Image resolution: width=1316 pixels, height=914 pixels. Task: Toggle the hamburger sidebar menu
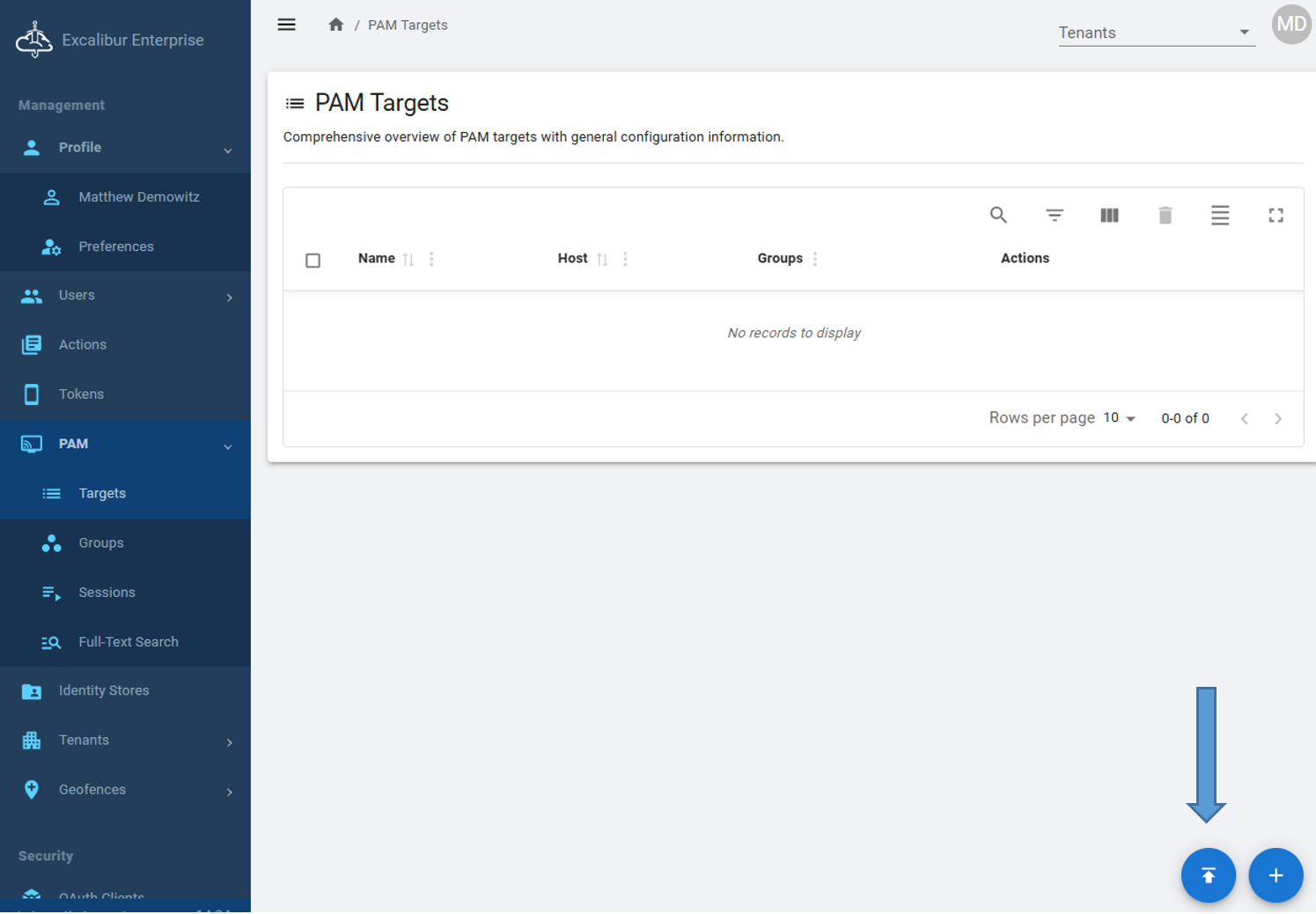286,25
